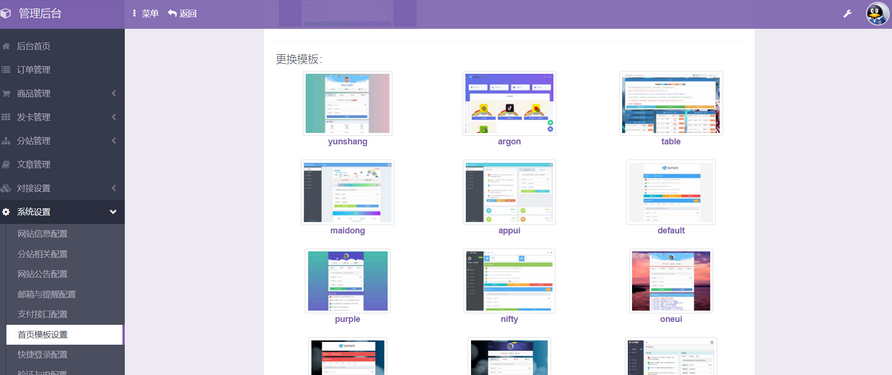Open the penguin avatar user menu

point(878,14)
